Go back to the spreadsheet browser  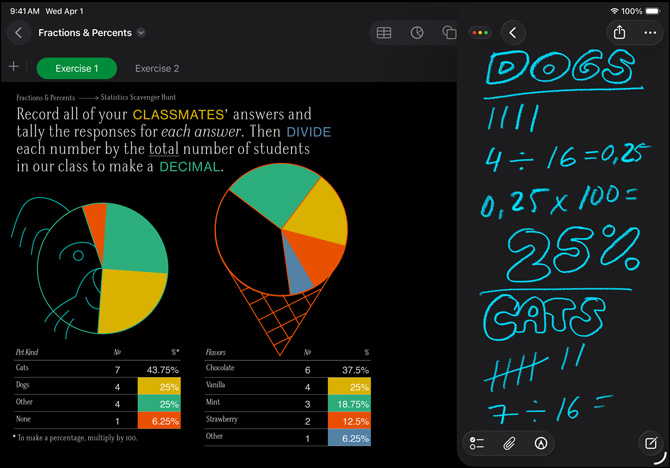click(19, 33)
